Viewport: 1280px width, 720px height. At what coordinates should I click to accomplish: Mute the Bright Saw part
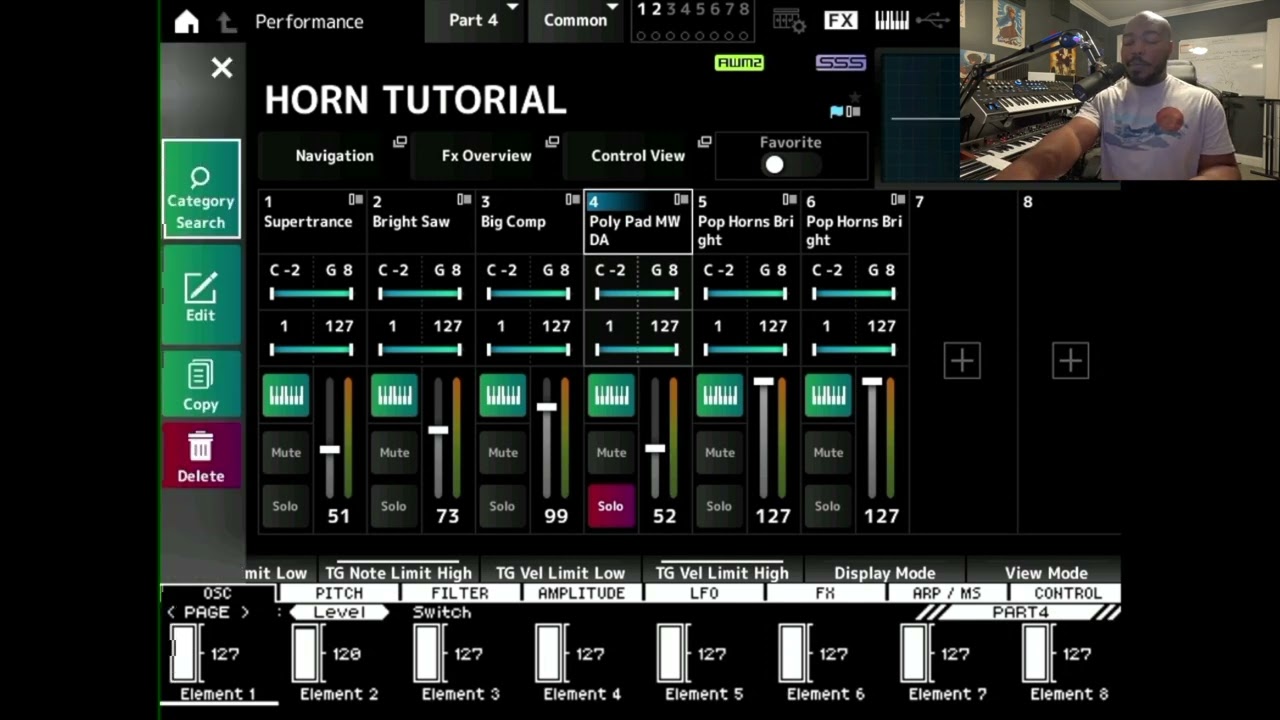click(394, 452)
